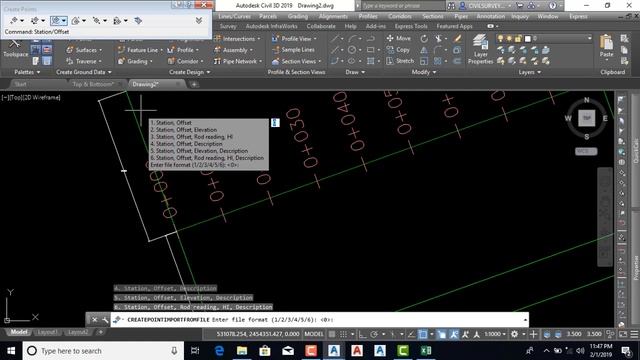Click the Mirror tool icon

coord(424,50)
